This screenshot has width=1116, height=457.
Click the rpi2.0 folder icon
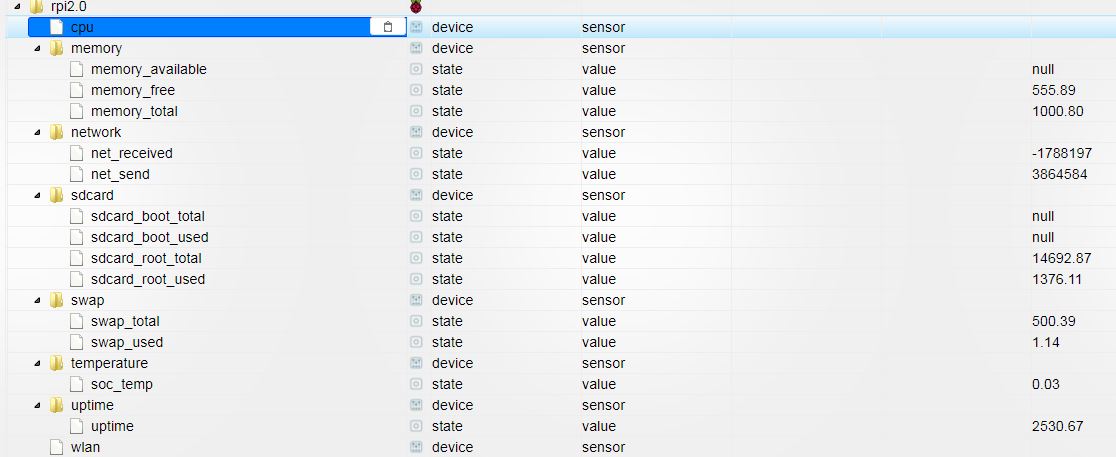click(x=36, y=6)
